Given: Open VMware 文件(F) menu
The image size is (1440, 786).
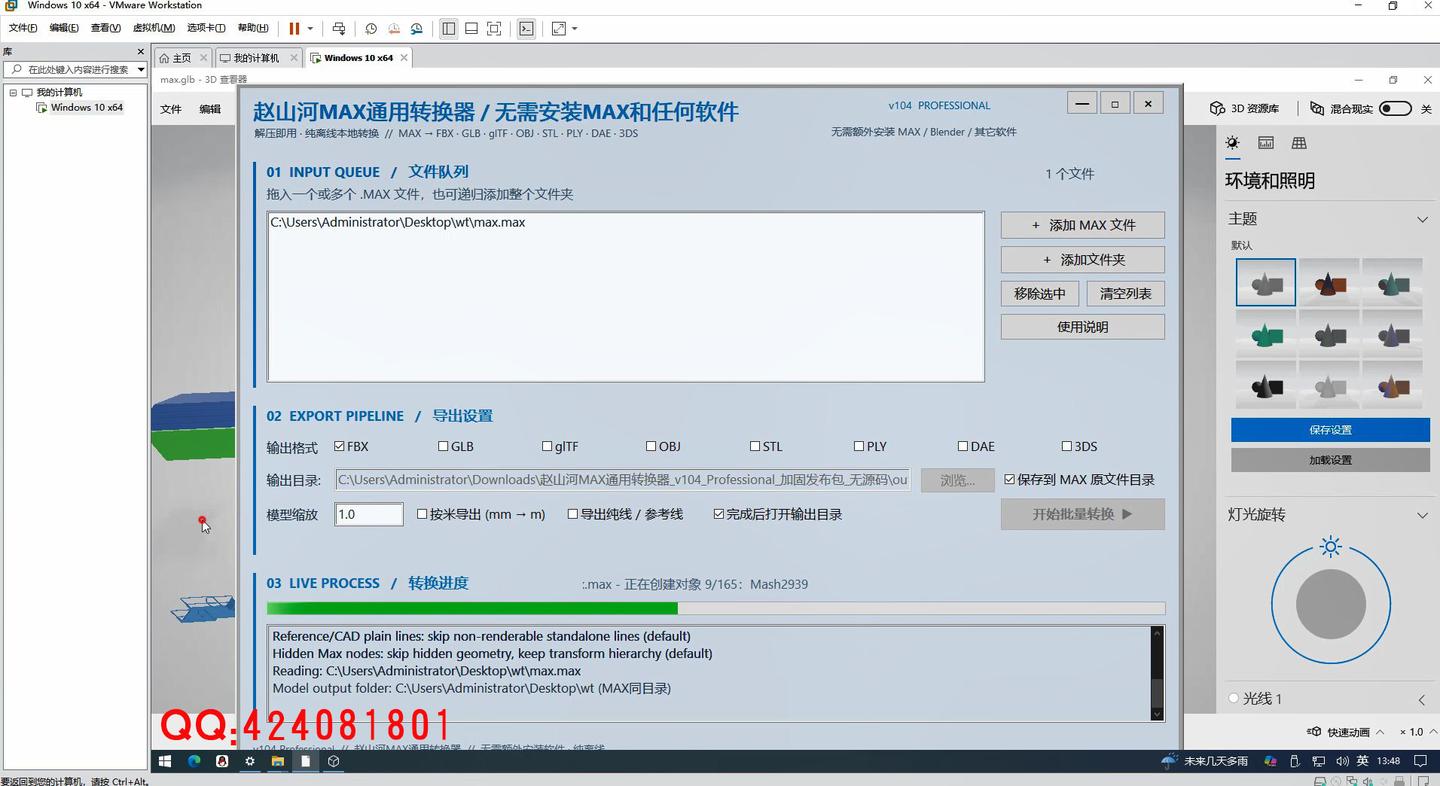Looking at the screenshot, I should [23, 28].
